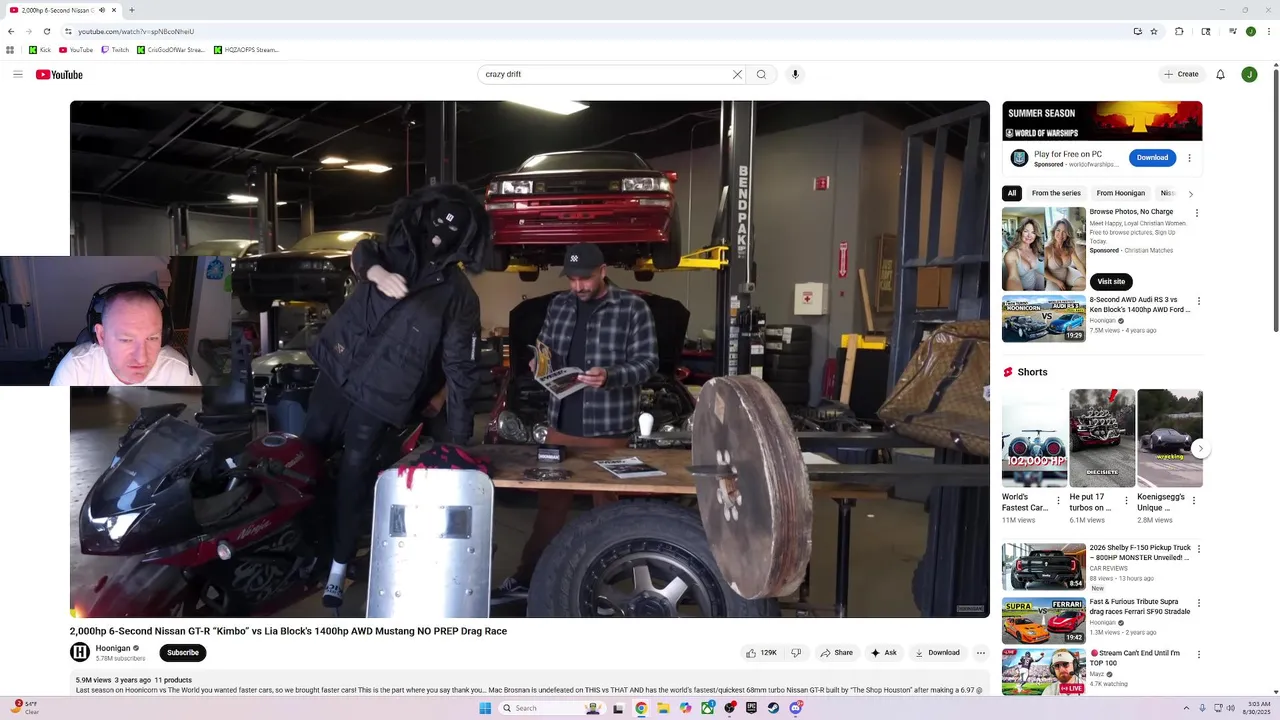Open the Chrome extensions puzzle menu
This screenshot has width=1280, height=720.
[1179, 31]
